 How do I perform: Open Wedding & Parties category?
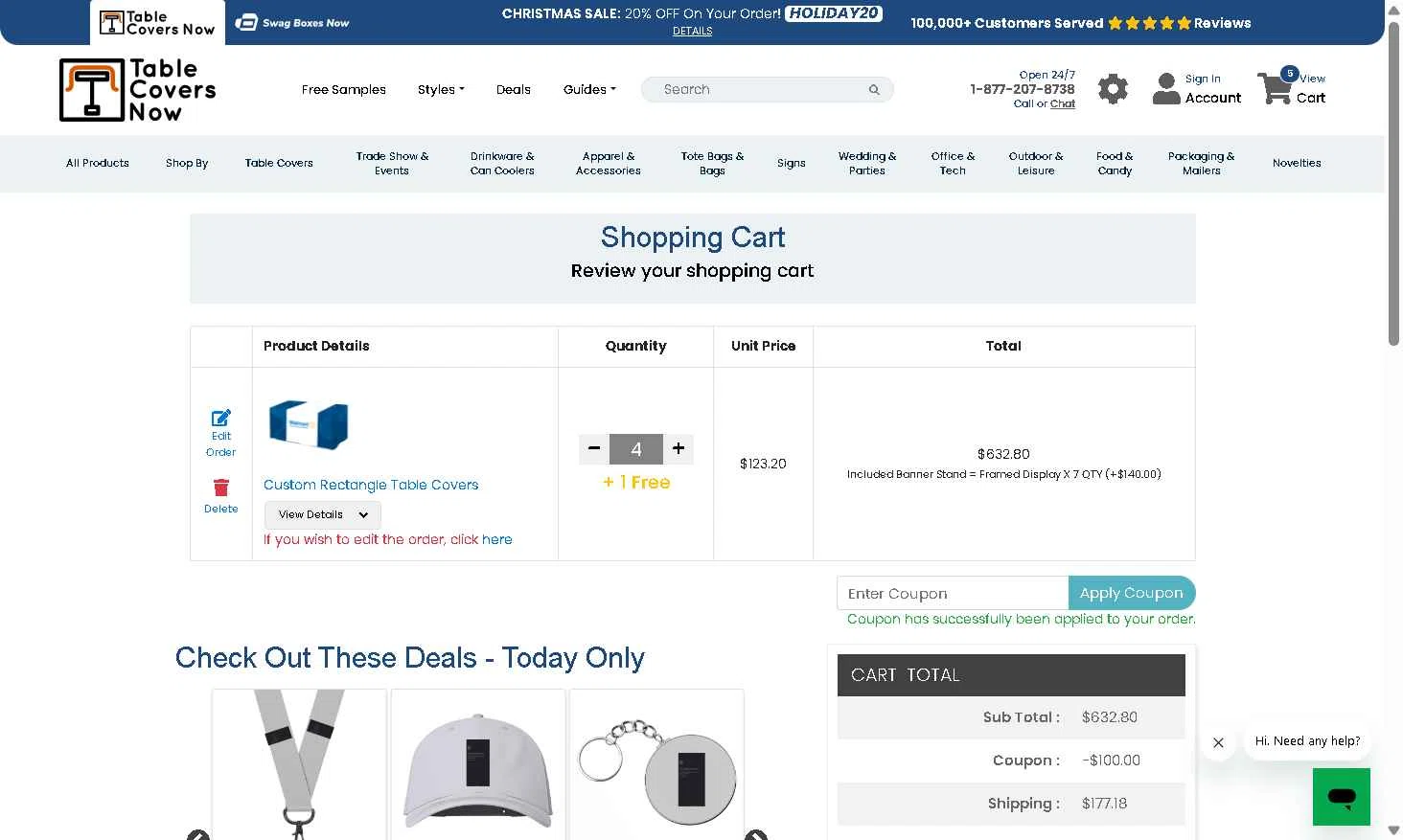[x=867, y=163]
